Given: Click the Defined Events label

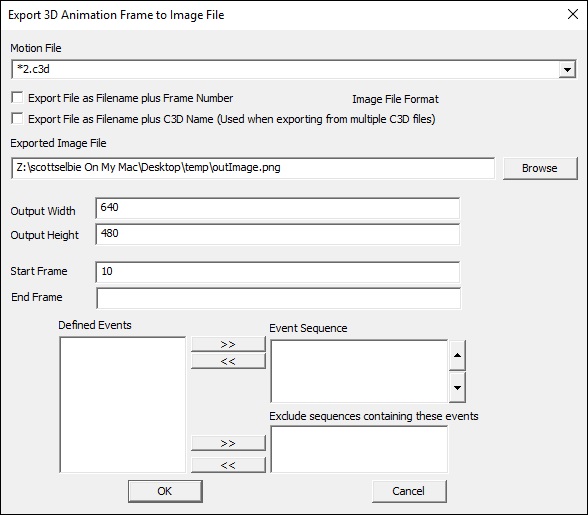Looking at the screenshot, I should coord(95,325).
